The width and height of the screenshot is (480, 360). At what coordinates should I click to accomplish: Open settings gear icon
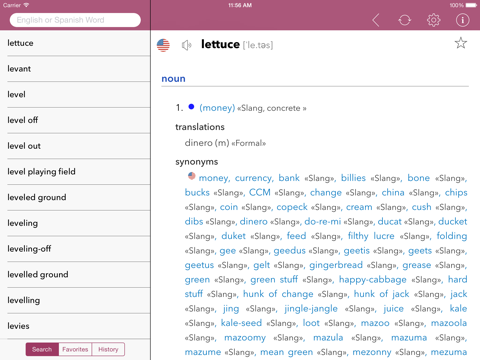pos(433,20)
